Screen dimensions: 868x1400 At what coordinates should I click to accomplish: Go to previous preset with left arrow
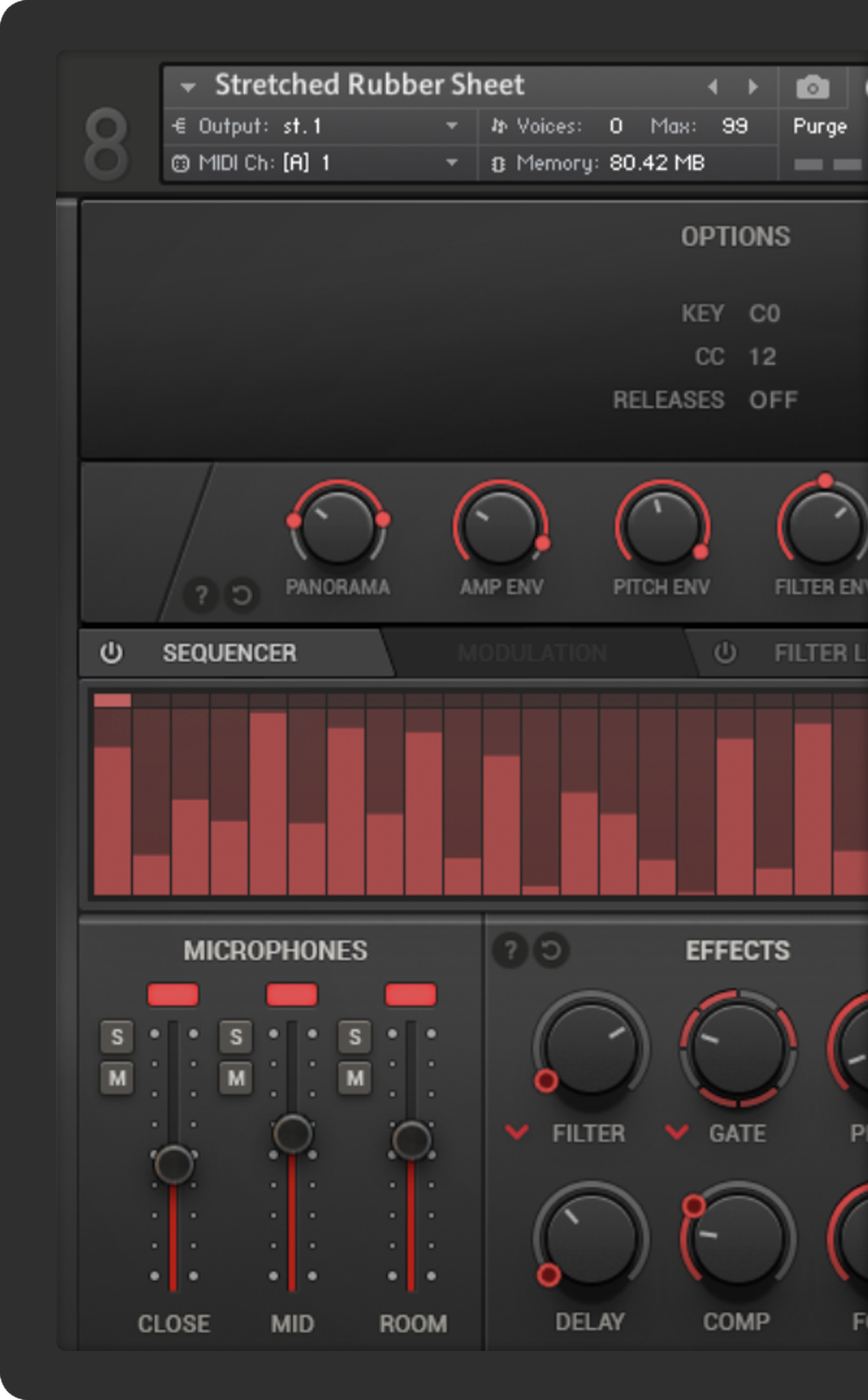coord(713,86)
